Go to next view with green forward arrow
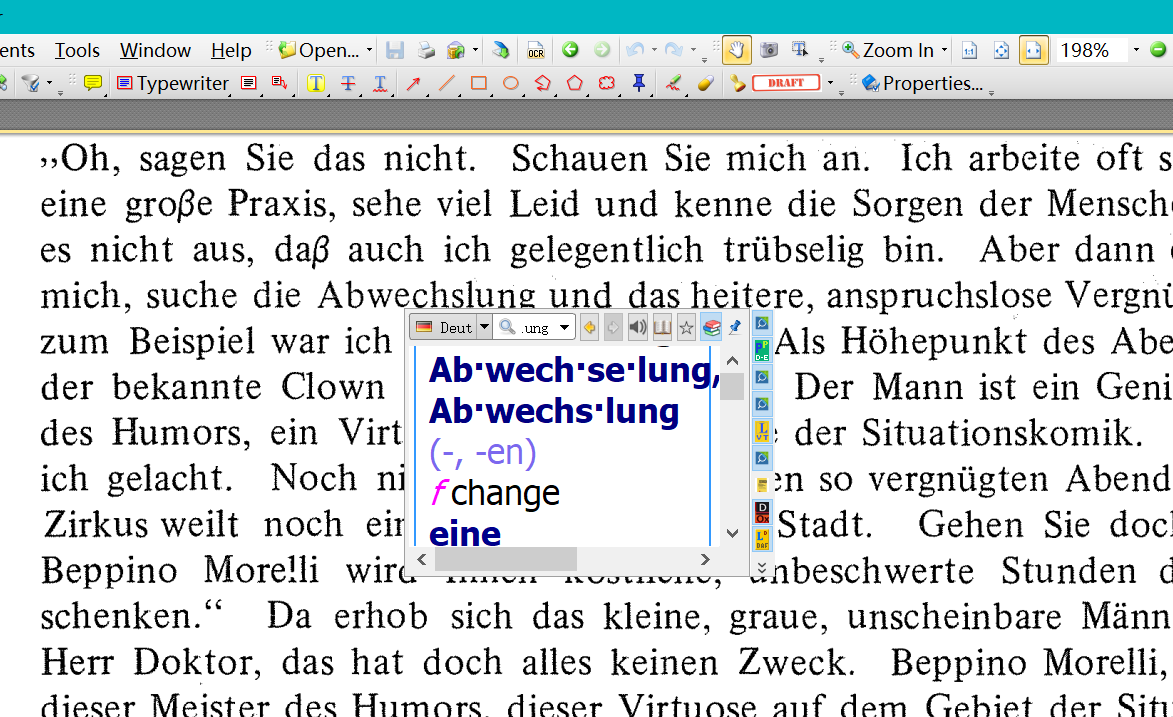Image resolution: width=1173 pixels, height=717 pixels. tap(601, 50)
